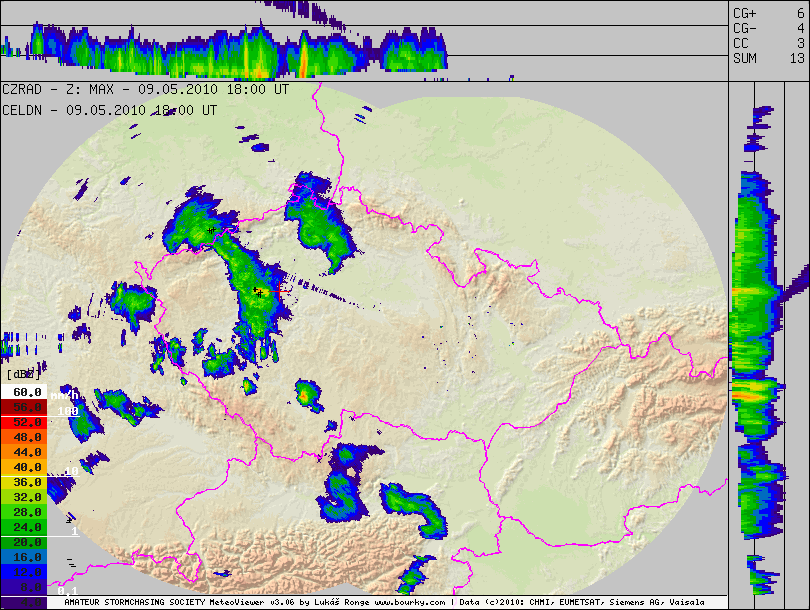
Task: Click the red crosshair marker on the map
Action: tap(279, 292)
